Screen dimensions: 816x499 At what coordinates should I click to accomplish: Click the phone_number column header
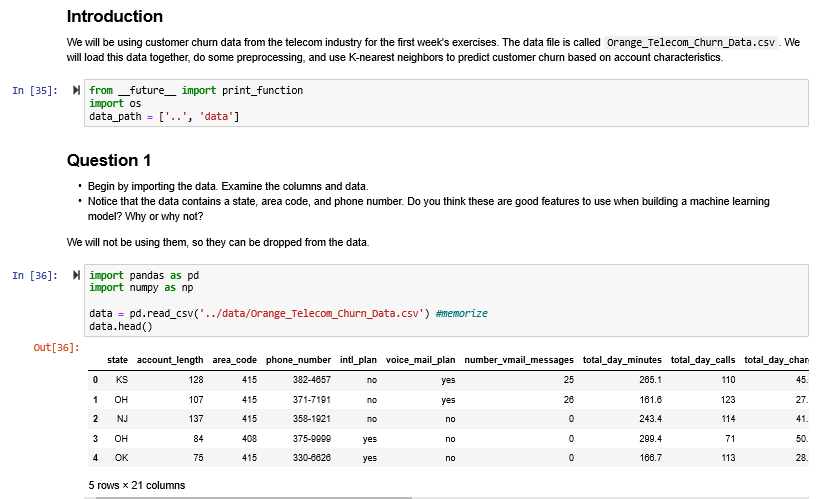pos(298,360)
